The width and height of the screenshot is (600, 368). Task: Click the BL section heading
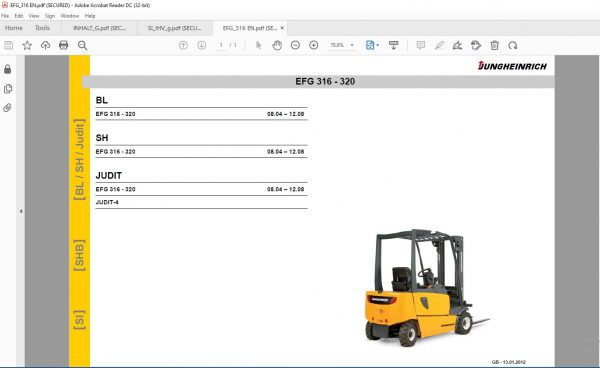click(102, 100)
